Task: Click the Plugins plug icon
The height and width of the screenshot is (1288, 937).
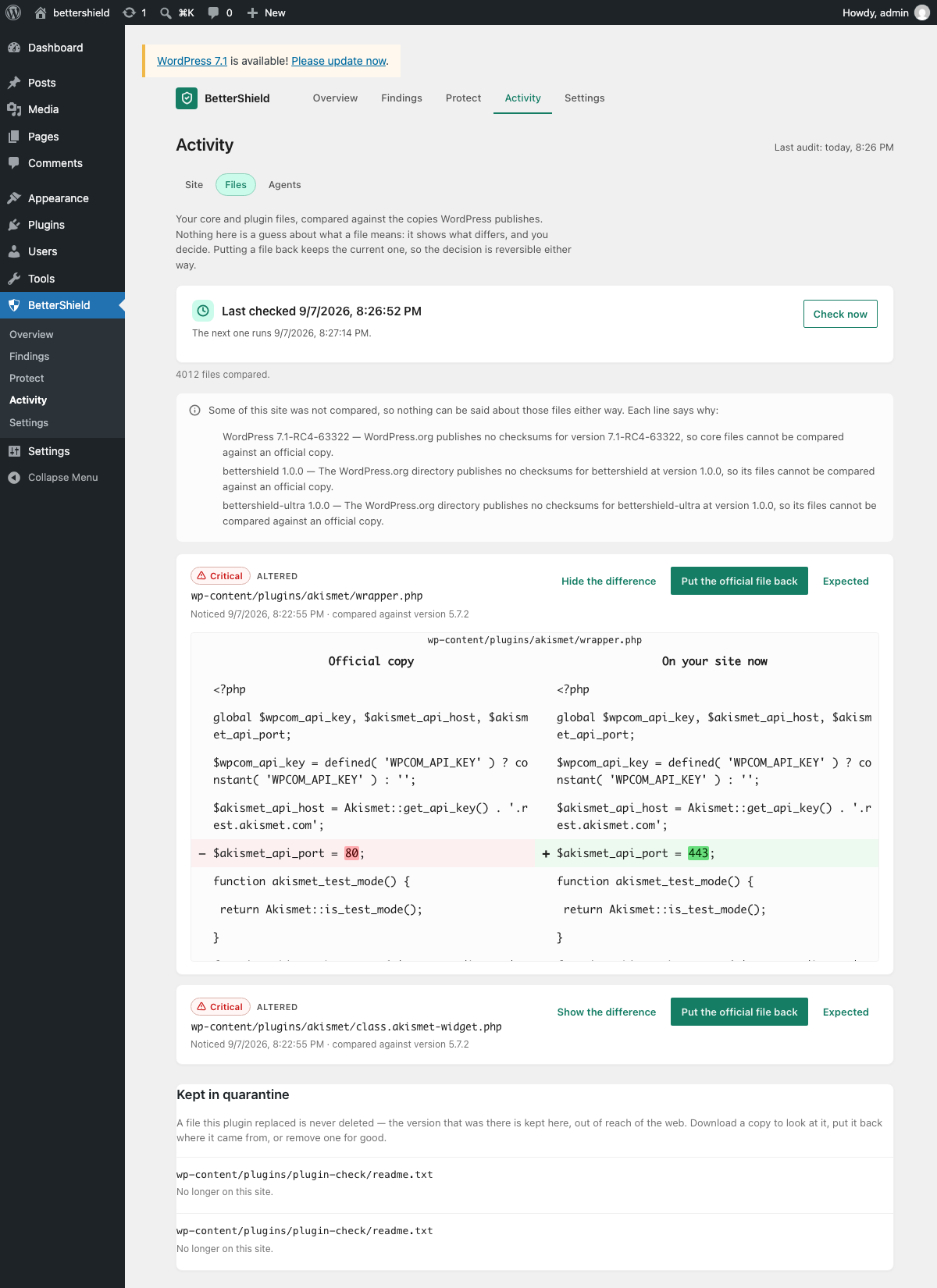Action: [14, 225]
